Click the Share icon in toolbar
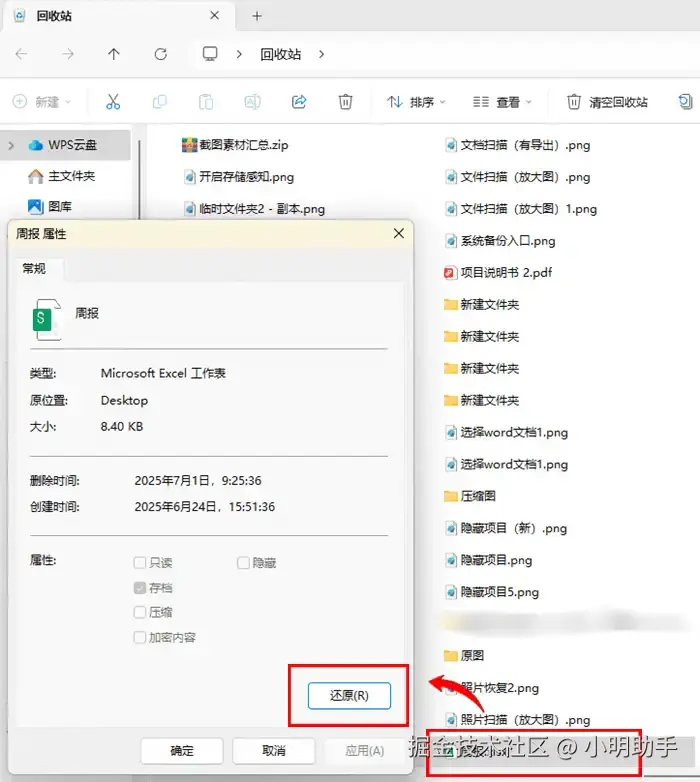The width and height of the screenshot is (700, 782). point(299,102)
